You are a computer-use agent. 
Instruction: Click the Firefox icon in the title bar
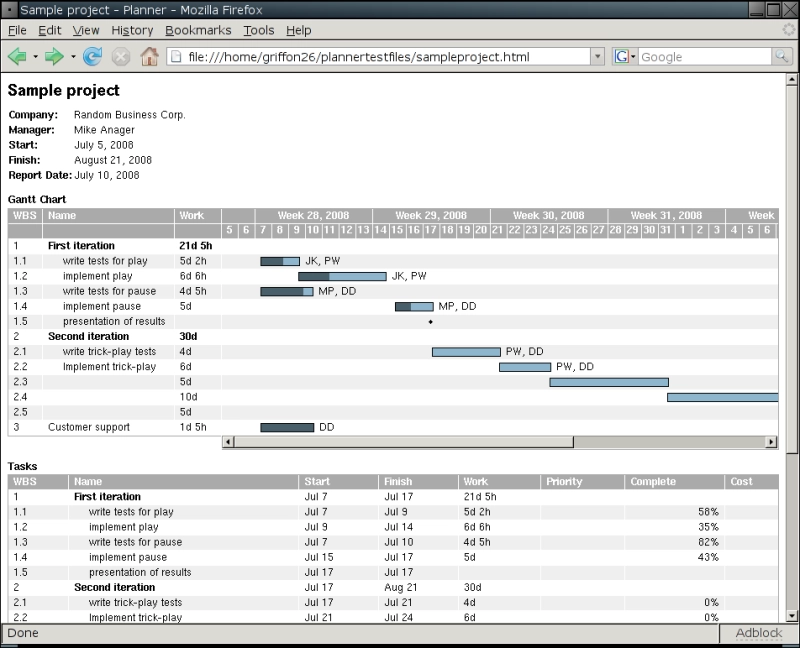click(x=10, y=10)
